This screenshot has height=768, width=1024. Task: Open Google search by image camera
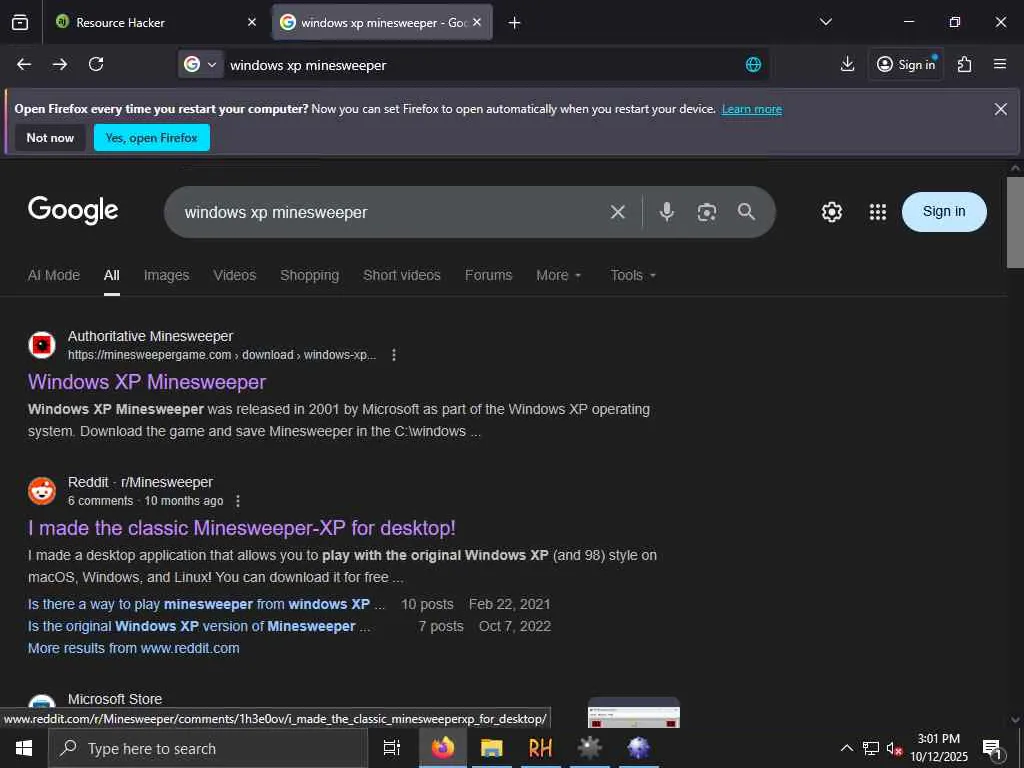(x=707, y=212)
